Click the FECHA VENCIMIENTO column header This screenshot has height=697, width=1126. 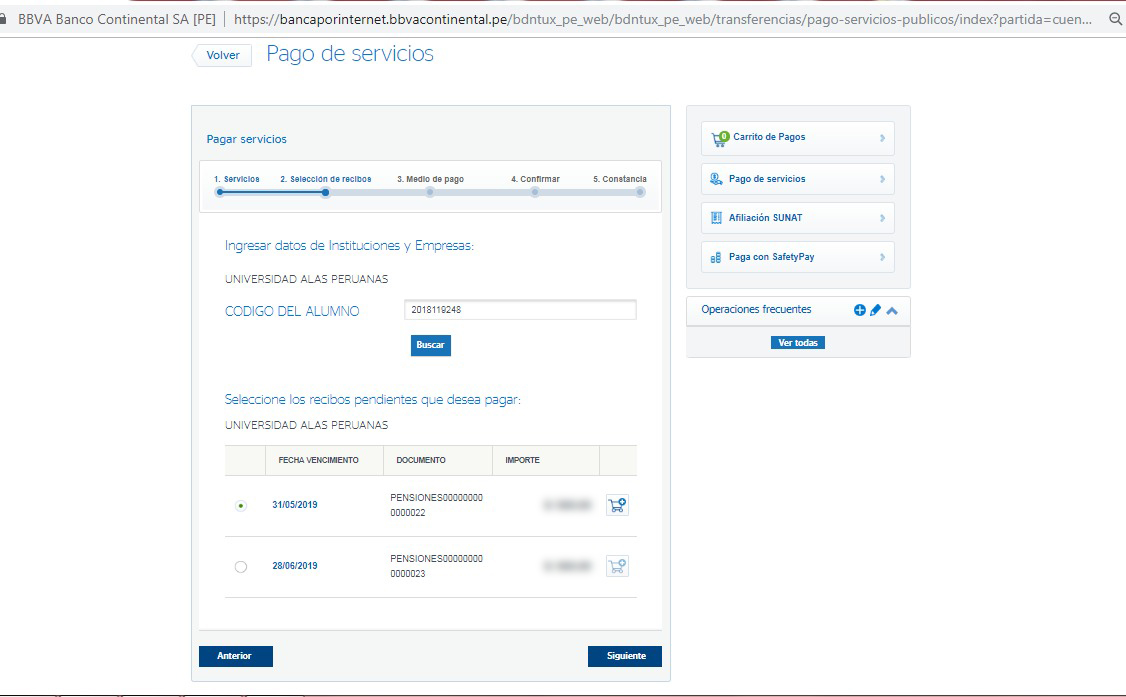point(318,460)
